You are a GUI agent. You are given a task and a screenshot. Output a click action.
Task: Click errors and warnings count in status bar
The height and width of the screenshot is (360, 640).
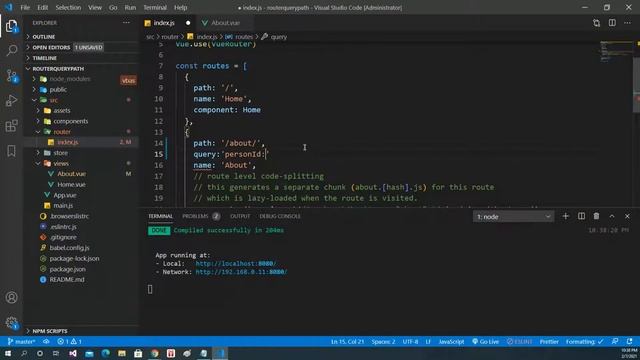[x=69, y=342]
